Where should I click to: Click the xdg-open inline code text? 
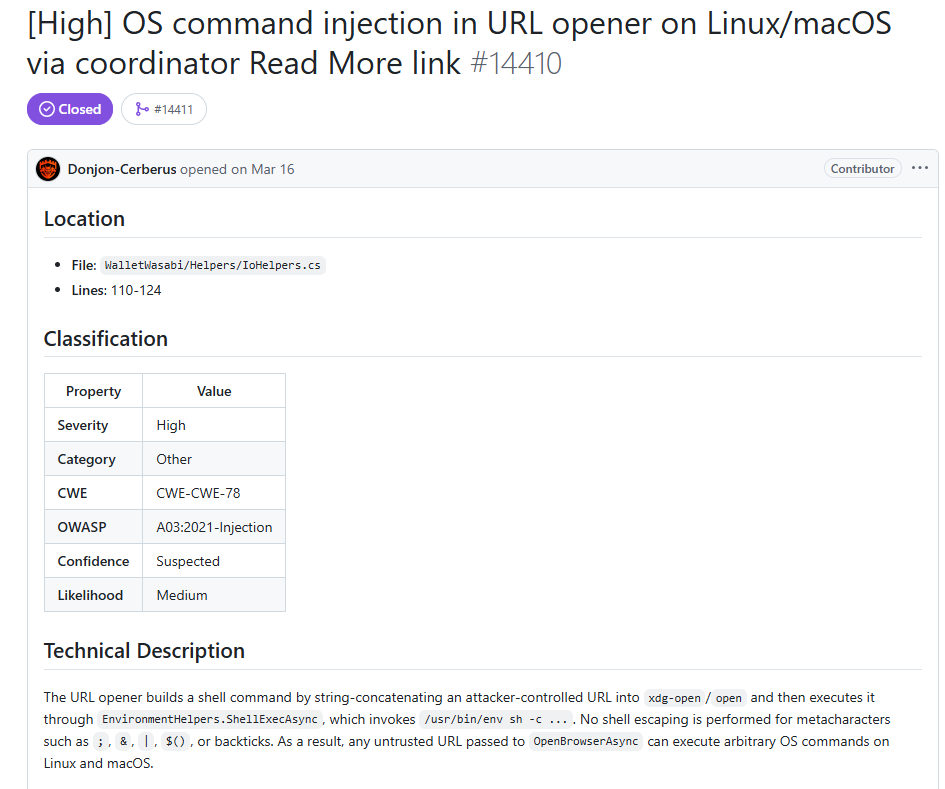pyautogui.click(x=674, y=698)
